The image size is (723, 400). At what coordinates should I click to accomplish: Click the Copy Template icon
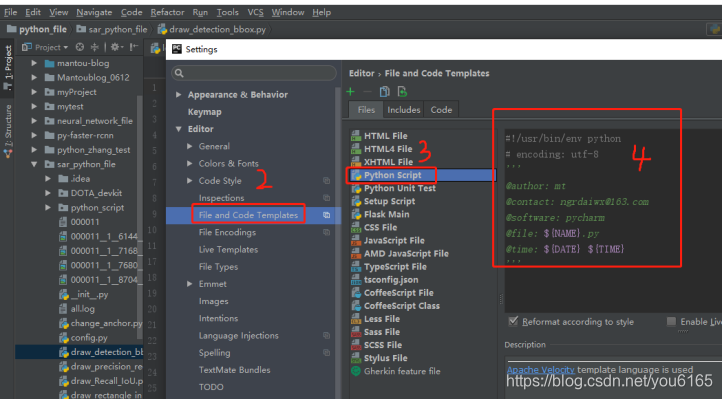(x=384, y=92)
